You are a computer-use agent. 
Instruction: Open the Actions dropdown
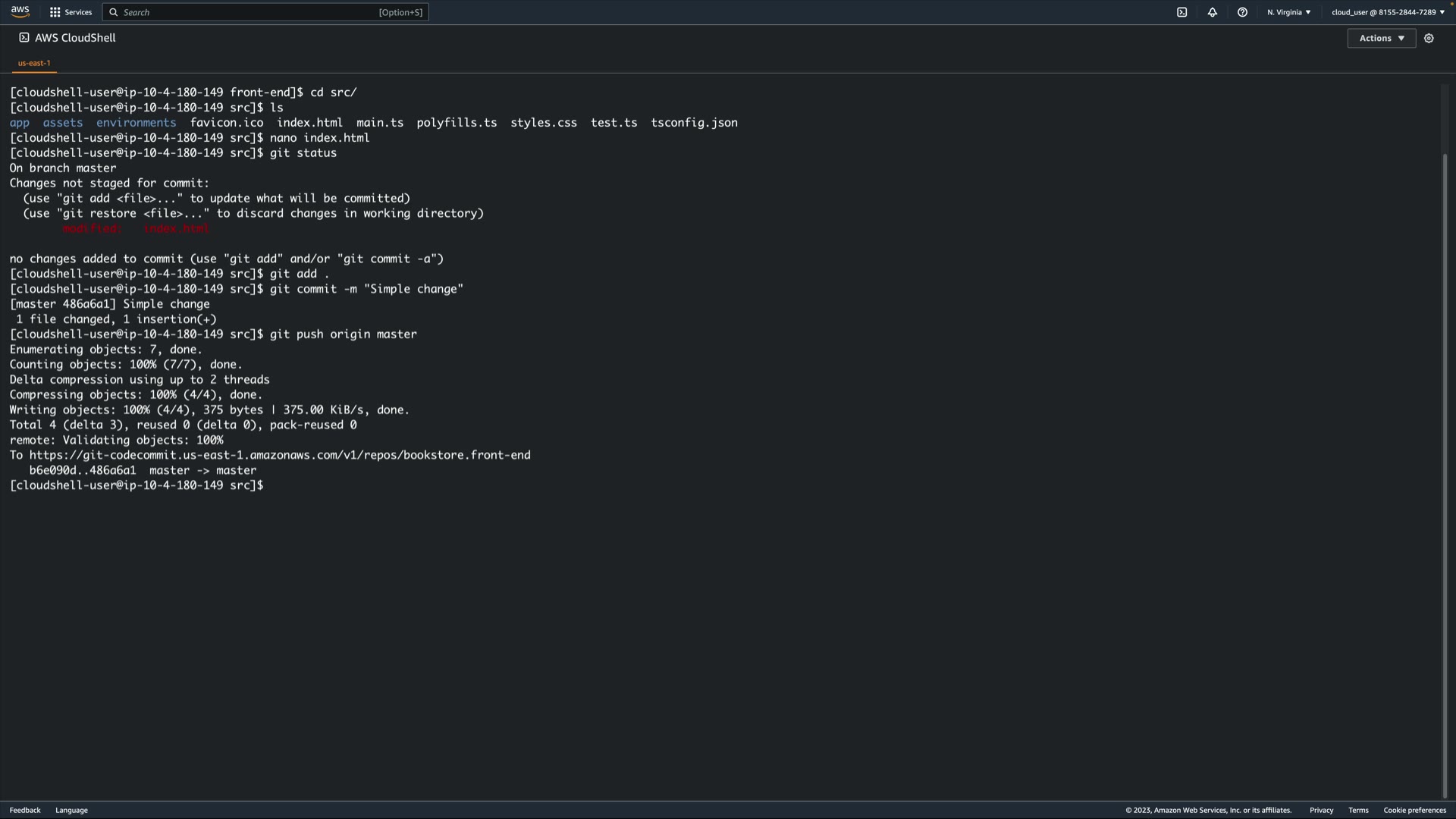coord(1381,38)
